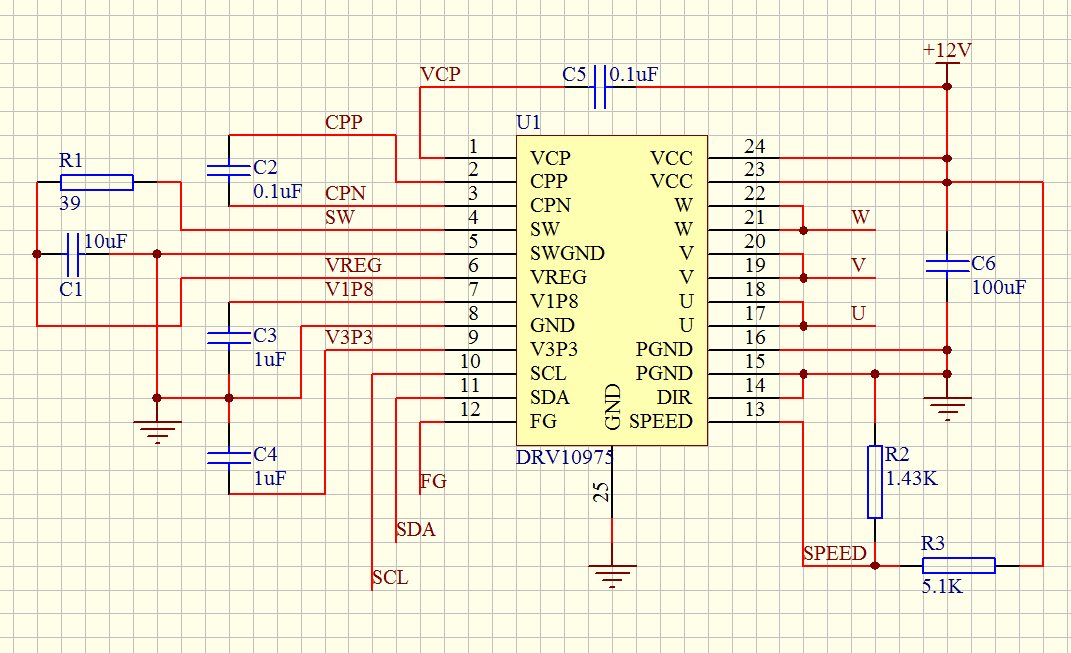The image size is (1071, 653).
Task: Select the R2 resistor symbol
Action: [x=875, y=482]
